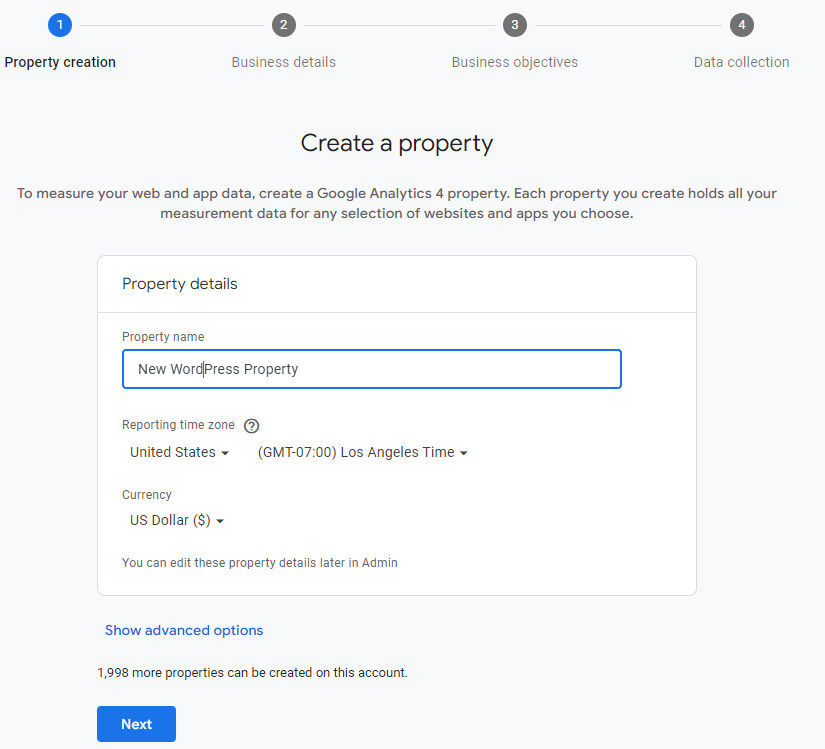Expand the time zone chevron arrow
Screen dimensions: 825x749
463,452
